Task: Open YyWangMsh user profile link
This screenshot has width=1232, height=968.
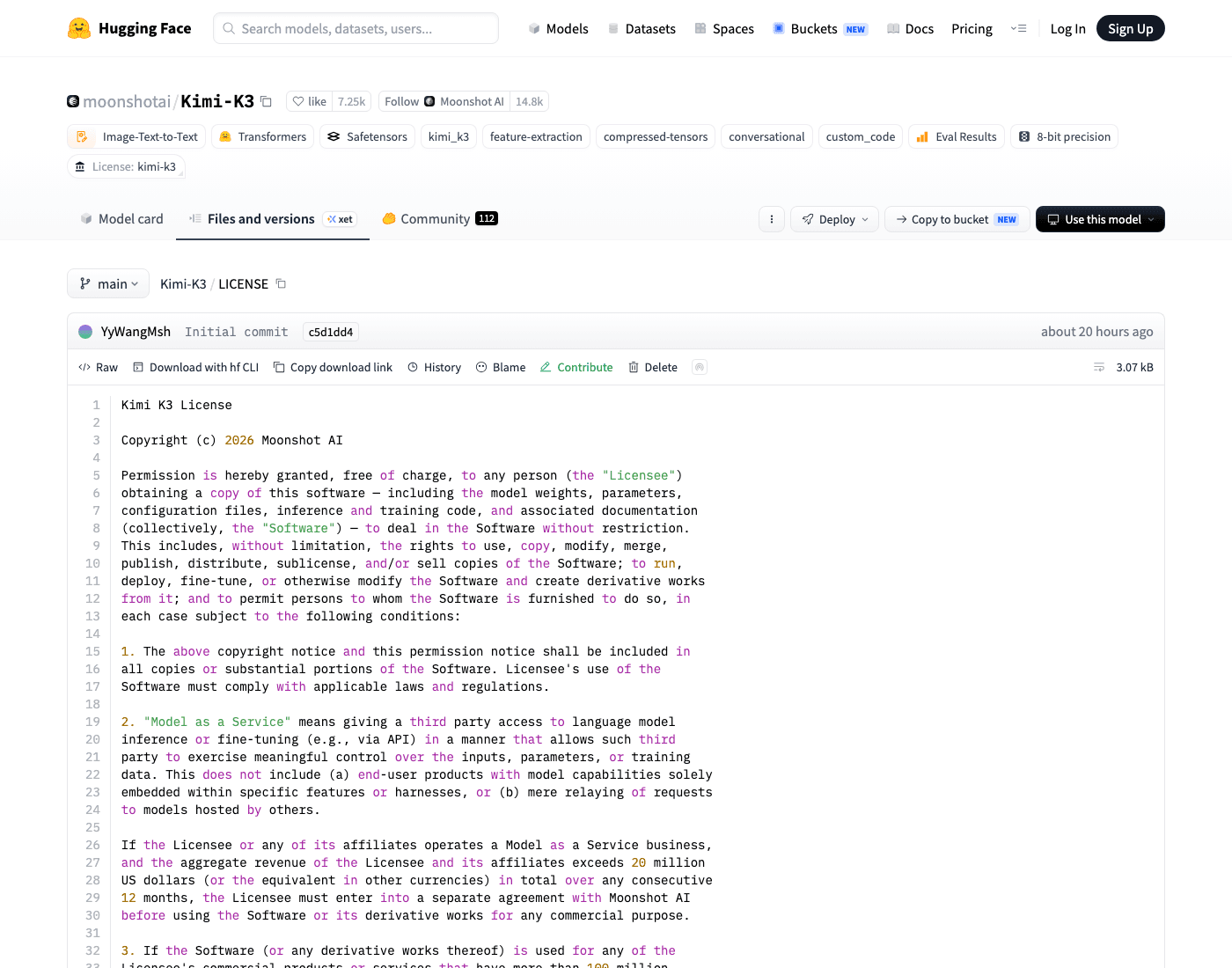Action: click(136, 332)
